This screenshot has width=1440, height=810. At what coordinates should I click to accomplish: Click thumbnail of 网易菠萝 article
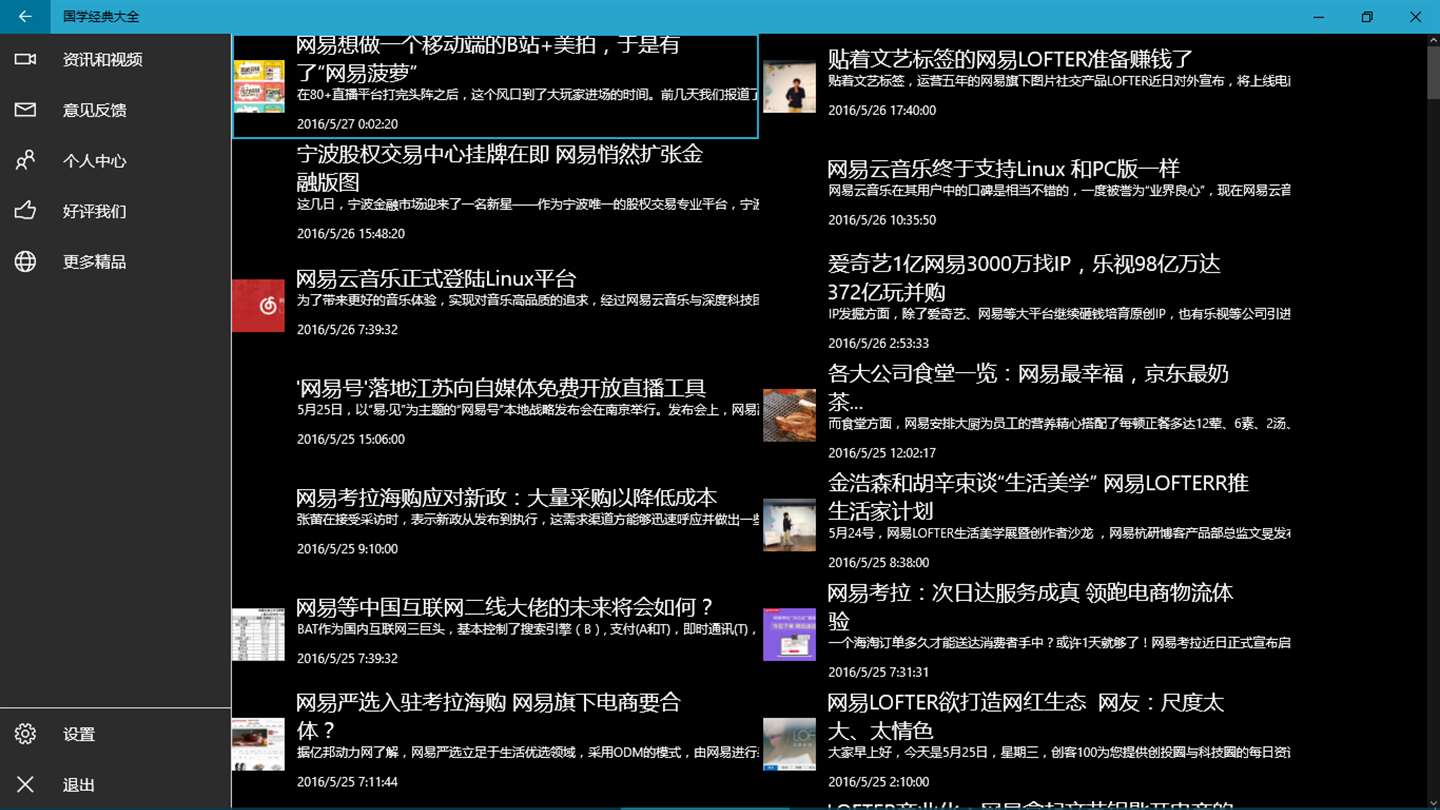click(x=258, y=86)
